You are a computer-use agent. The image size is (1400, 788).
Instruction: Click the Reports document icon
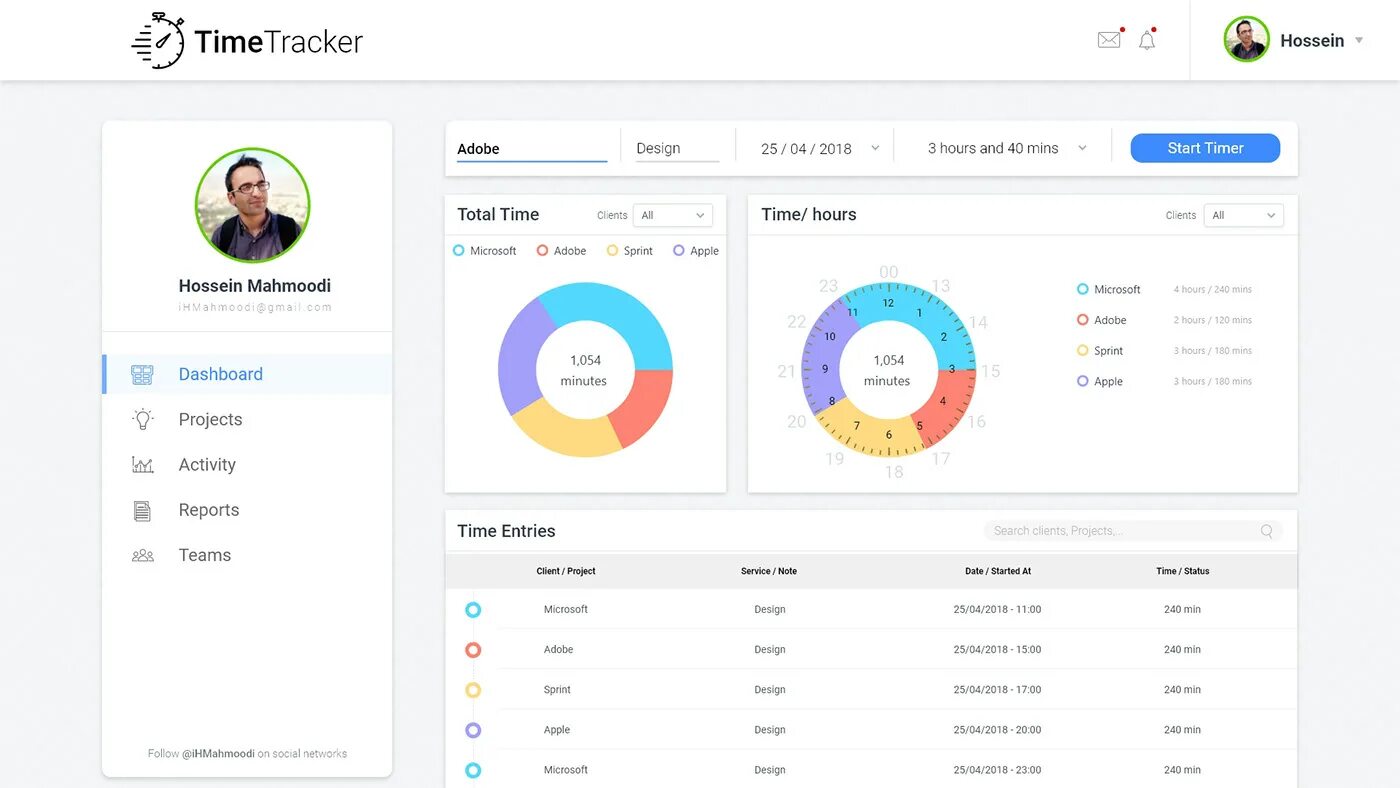pyautogui.click(x=143, y=511)
